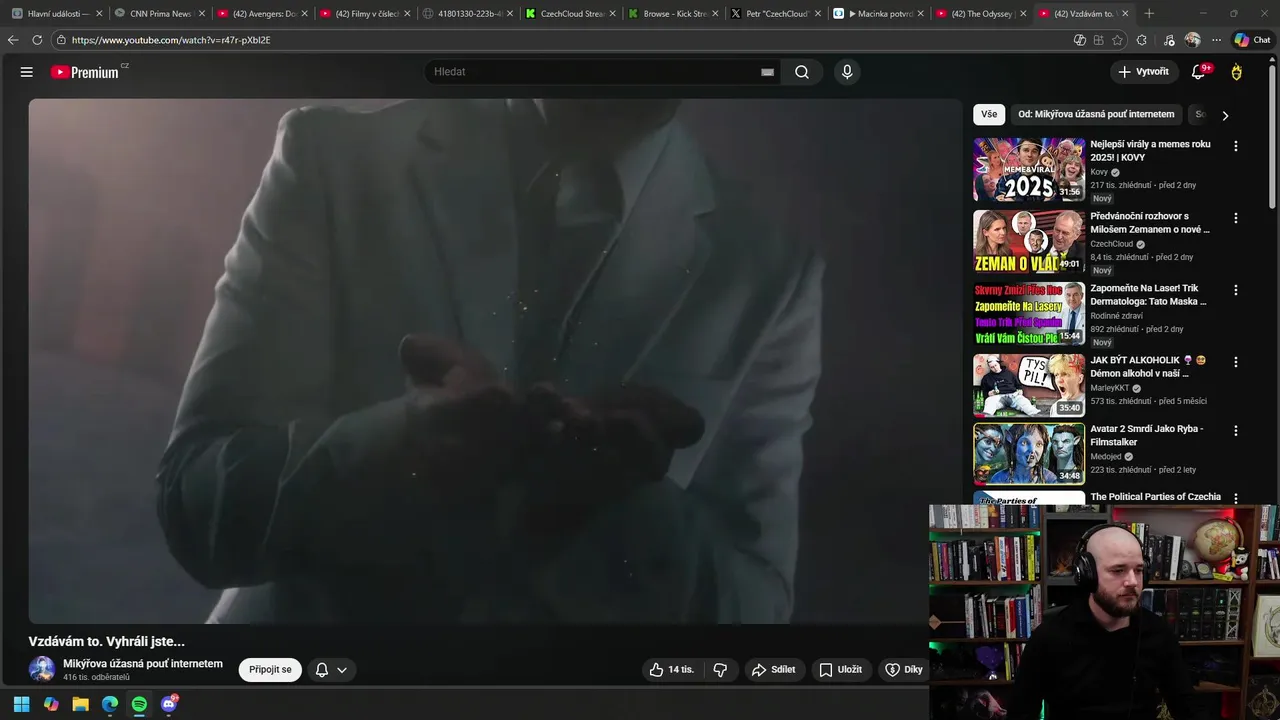Open Zapomeňte Na Lasery video thumbnail

click(x=1029, y=314)
